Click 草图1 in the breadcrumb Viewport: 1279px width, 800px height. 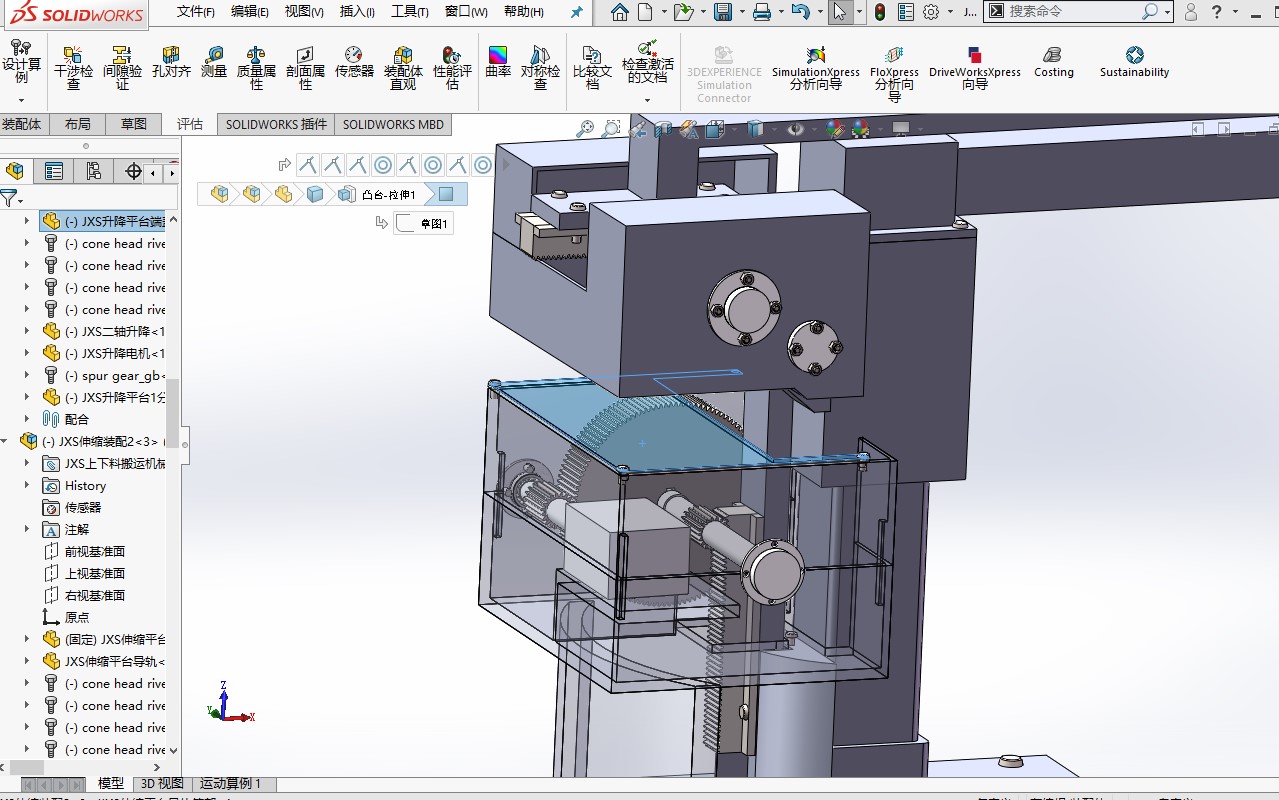434,224
